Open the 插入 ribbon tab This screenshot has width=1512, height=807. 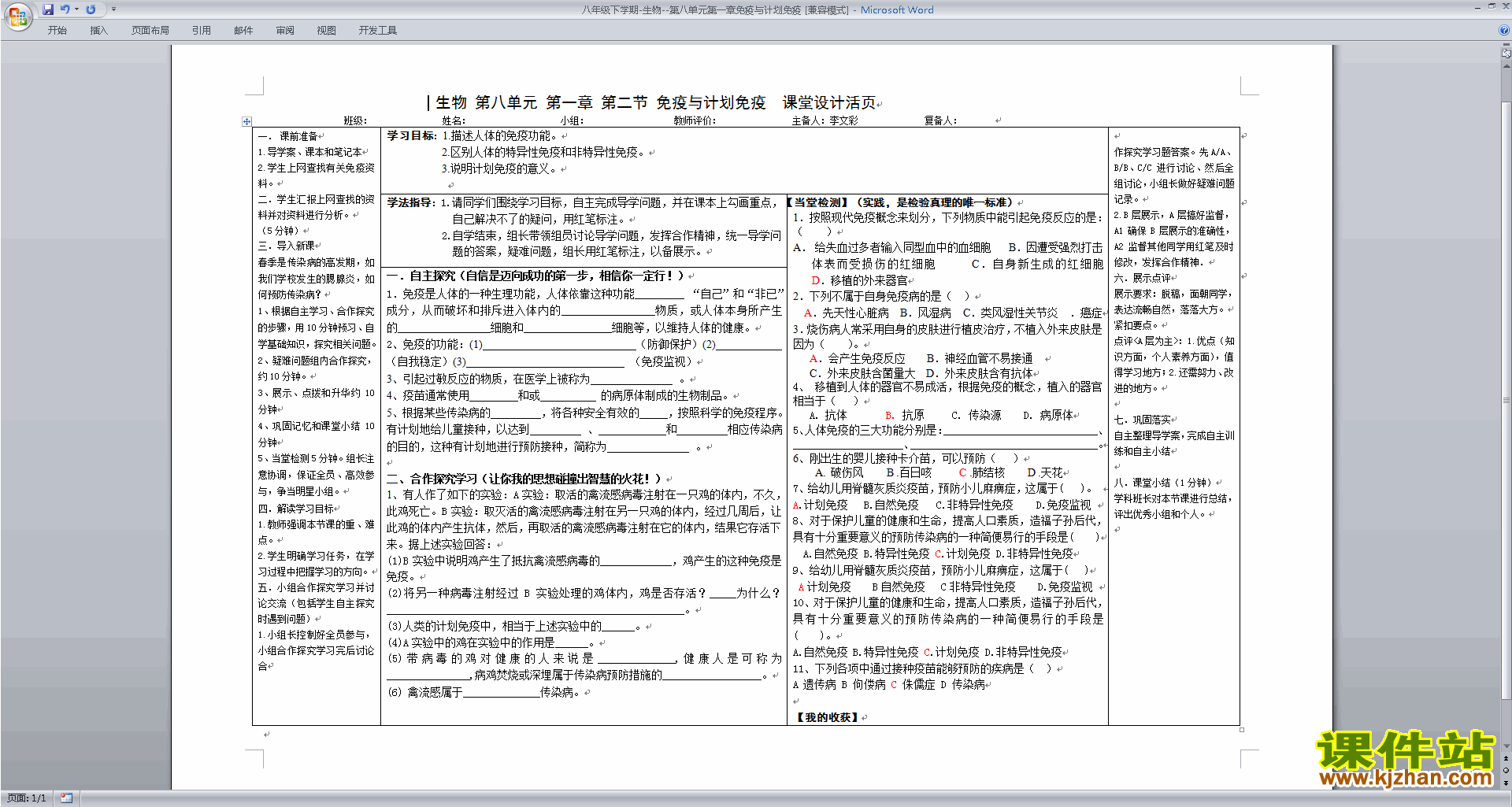point(98,31)
